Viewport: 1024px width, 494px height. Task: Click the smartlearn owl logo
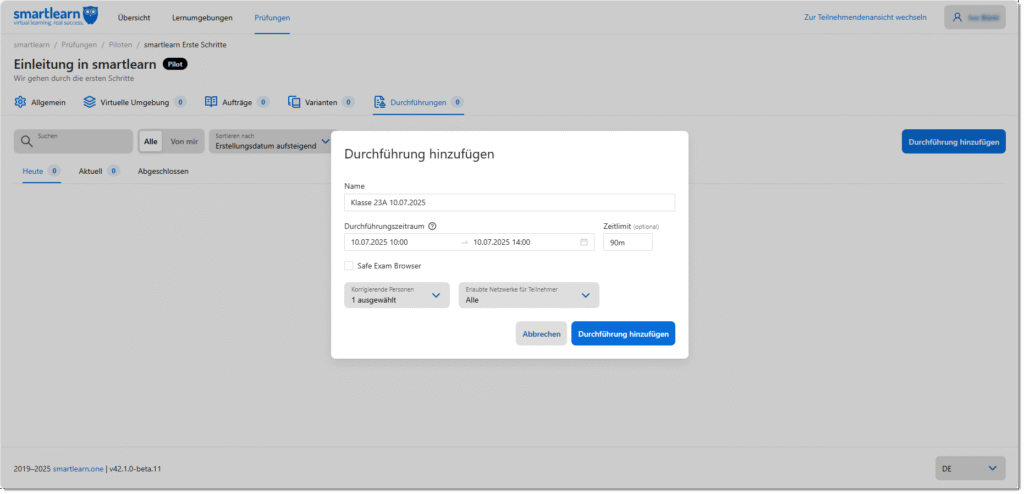pos(90,15)
